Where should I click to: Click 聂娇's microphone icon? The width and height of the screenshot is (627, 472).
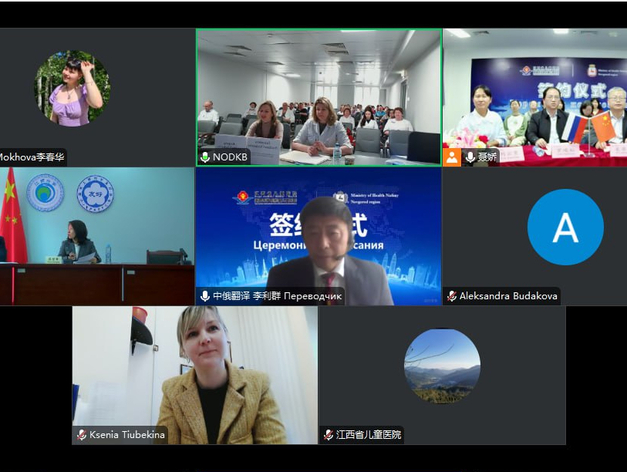pos(470,157)
